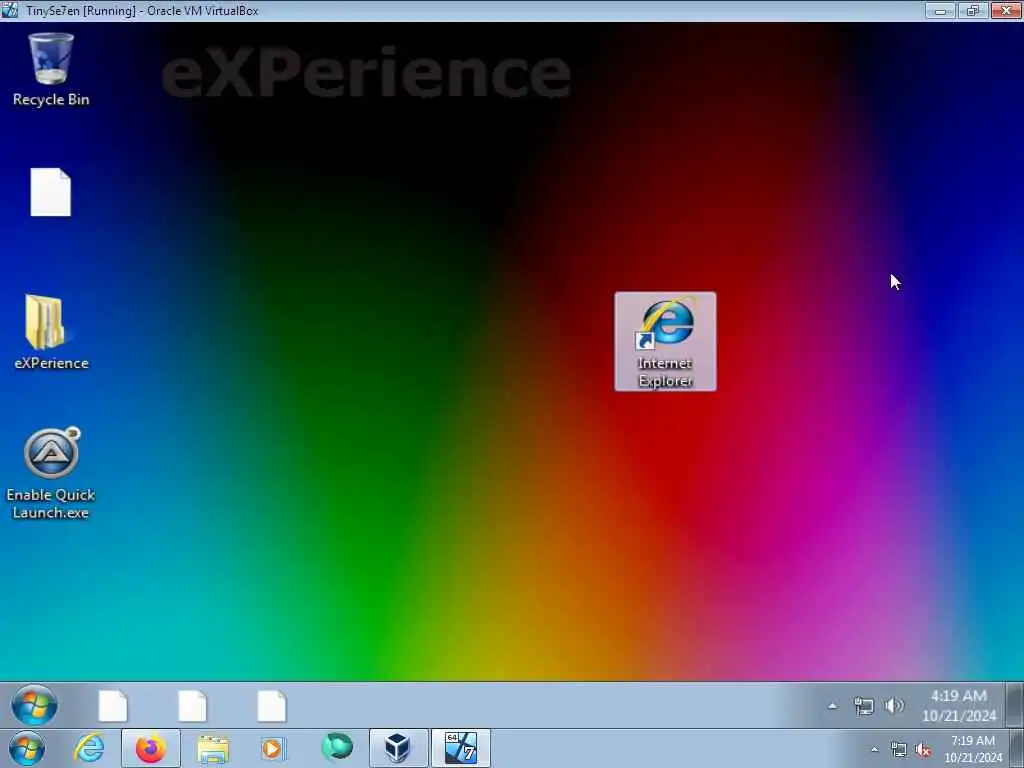Open guest volume speaker icon
This screenshot has width=1024, height=768.
pyautogui.click(x=894, y=706)
